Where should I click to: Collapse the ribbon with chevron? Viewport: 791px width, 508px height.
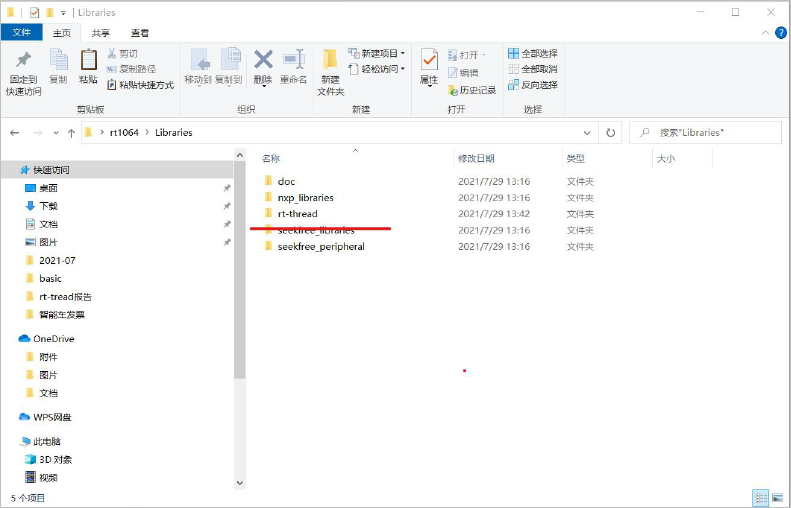click(x=765, y=33)
